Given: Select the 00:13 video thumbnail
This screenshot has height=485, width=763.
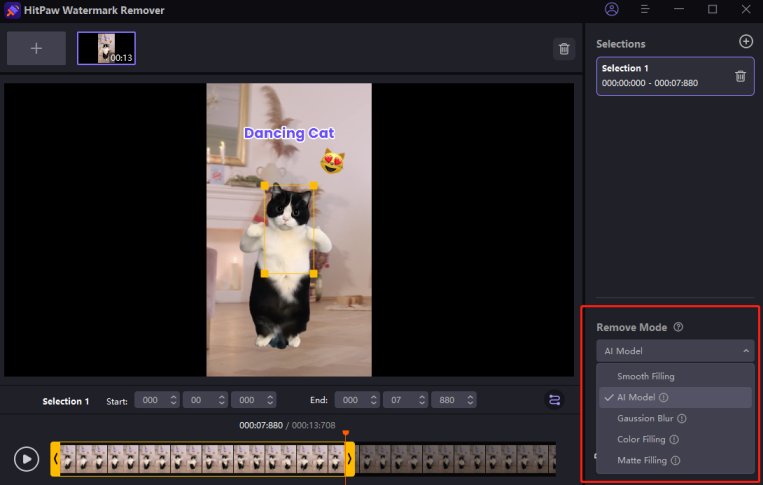Looking at the screenshot, I should point(106,48).
